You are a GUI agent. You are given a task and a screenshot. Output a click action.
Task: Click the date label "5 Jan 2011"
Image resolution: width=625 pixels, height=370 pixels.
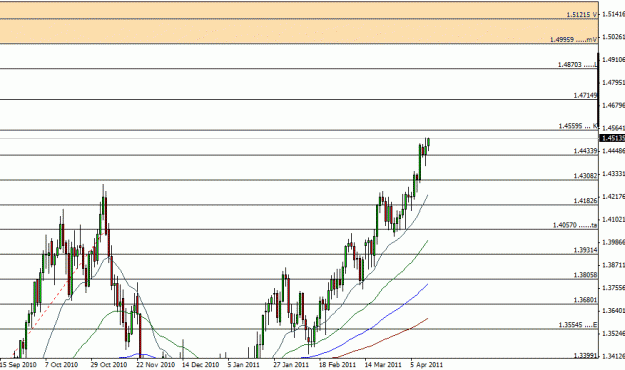(x=244, y=364)
